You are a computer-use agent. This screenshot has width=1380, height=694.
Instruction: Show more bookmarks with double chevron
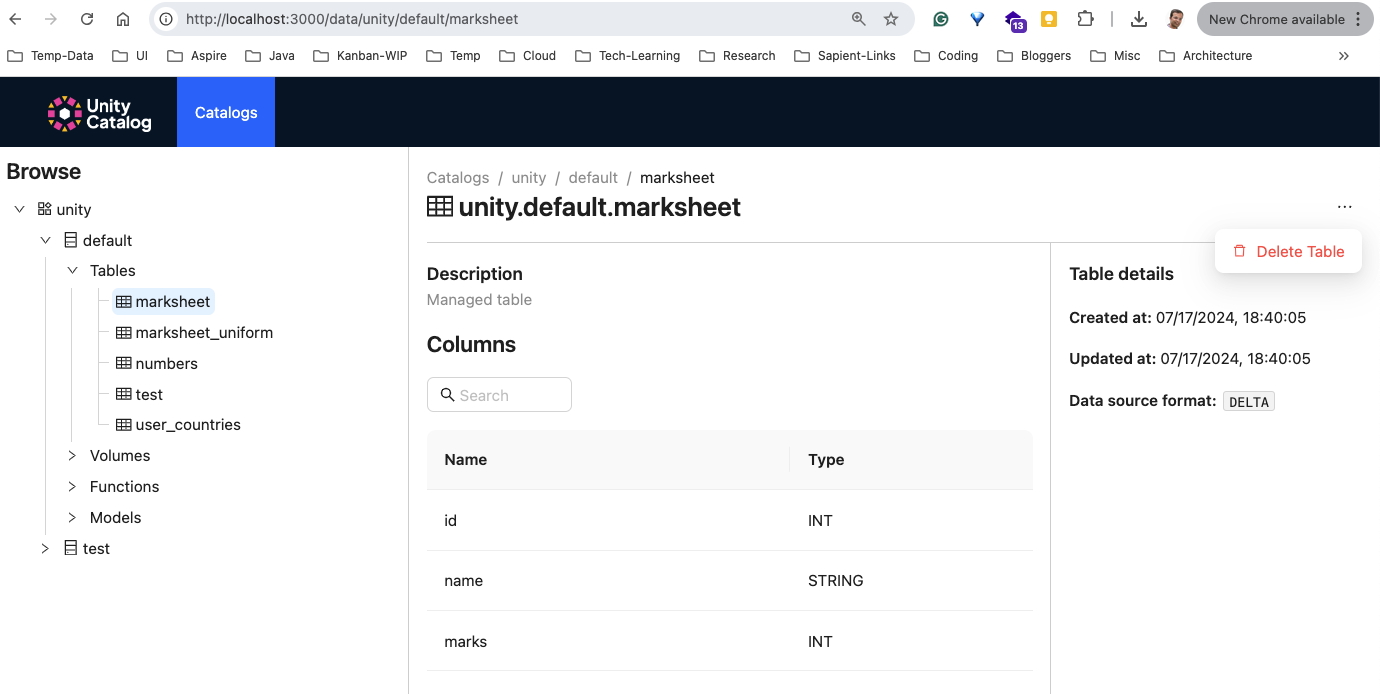1344,56
